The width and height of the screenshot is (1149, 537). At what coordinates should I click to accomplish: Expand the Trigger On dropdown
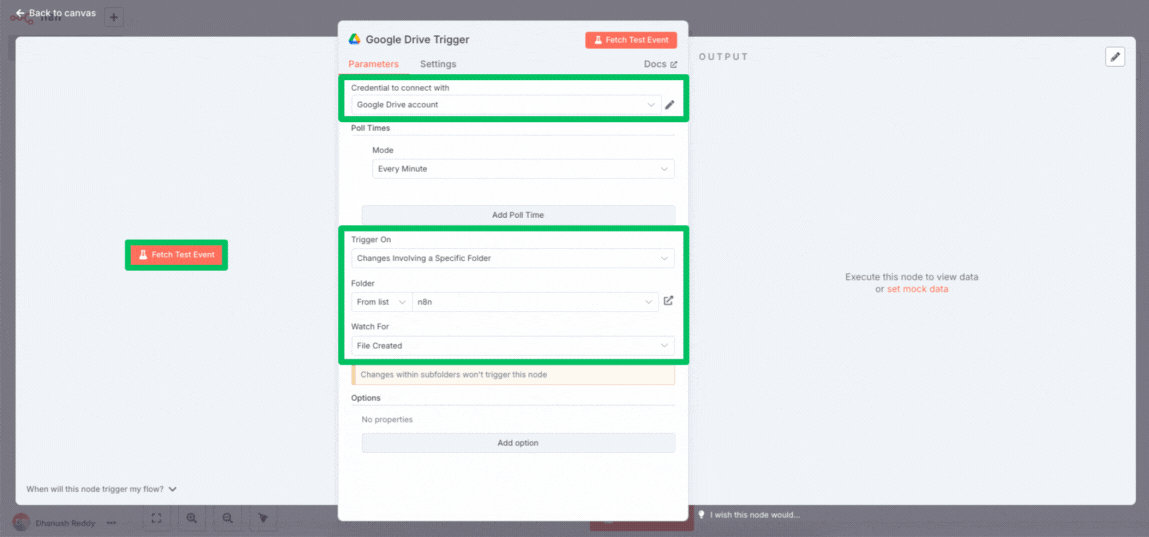512,258
